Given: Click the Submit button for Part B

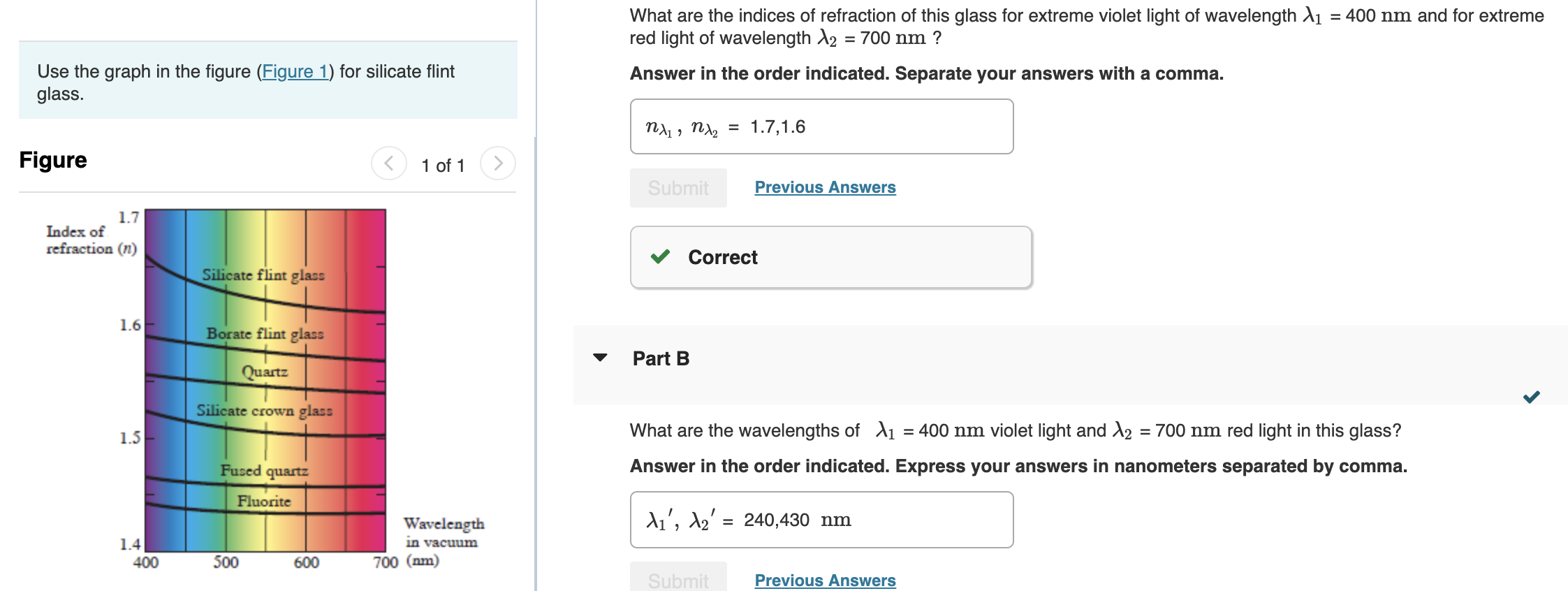Looking at the screenshot, I should 678,580.
